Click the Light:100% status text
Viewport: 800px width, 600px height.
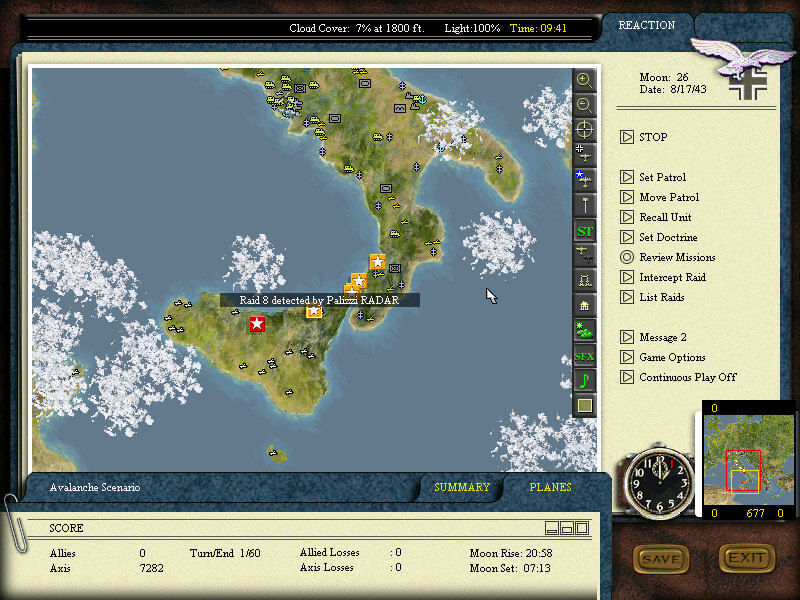tap(472, 28)
